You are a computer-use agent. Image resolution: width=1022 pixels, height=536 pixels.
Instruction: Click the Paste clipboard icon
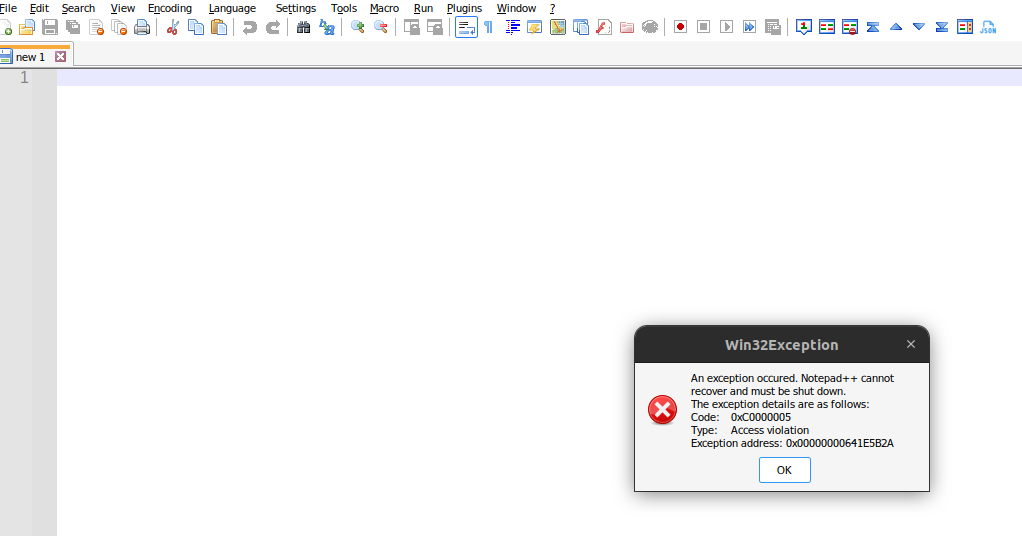tap(219, 27)
